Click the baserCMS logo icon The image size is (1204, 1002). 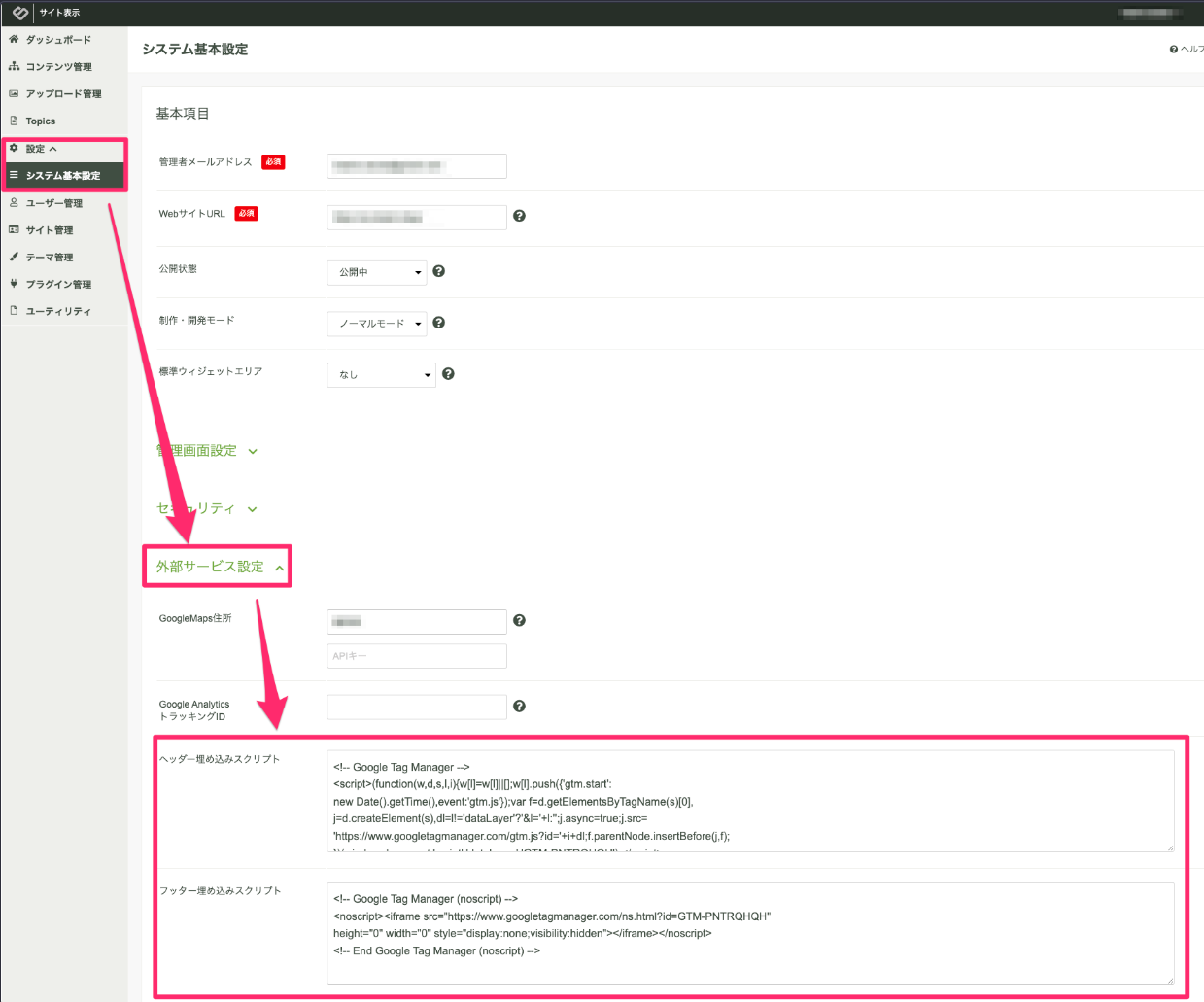point(20,13)
